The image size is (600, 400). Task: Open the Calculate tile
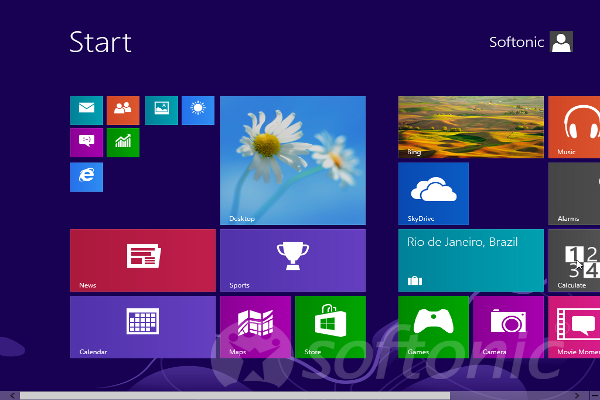pyautogui.click(x=574, y=260)
